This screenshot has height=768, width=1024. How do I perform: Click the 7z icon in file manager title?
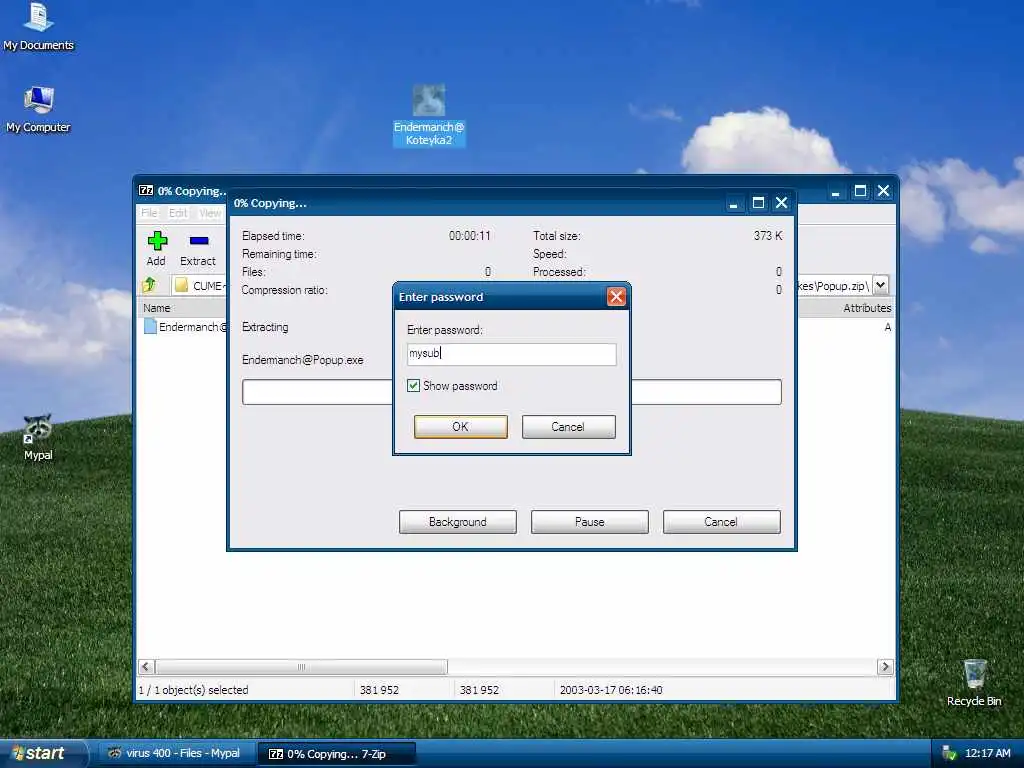coord(146,191)
